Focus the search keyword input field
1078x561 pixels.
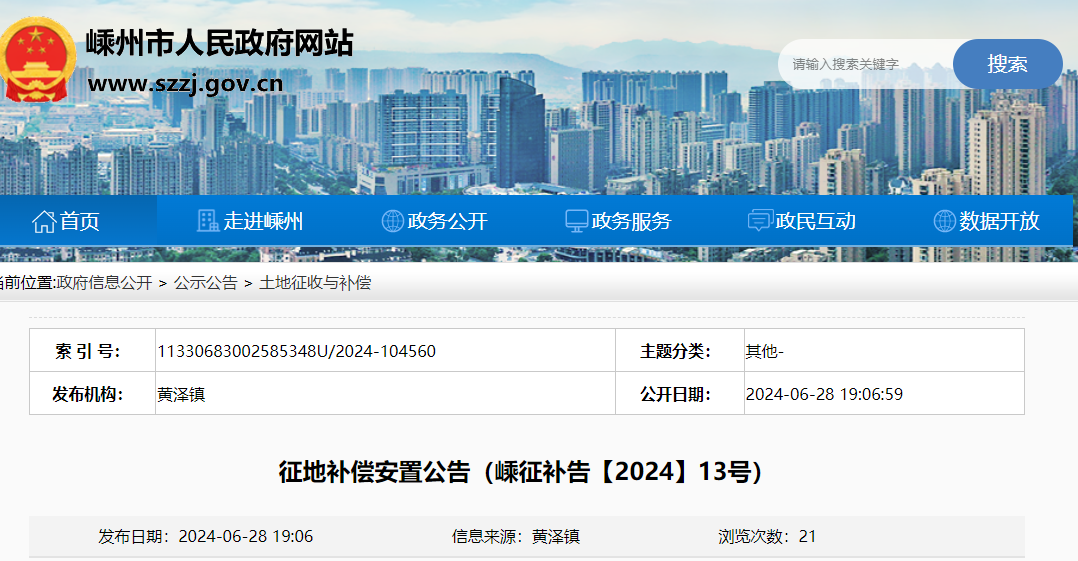(865, 64)
